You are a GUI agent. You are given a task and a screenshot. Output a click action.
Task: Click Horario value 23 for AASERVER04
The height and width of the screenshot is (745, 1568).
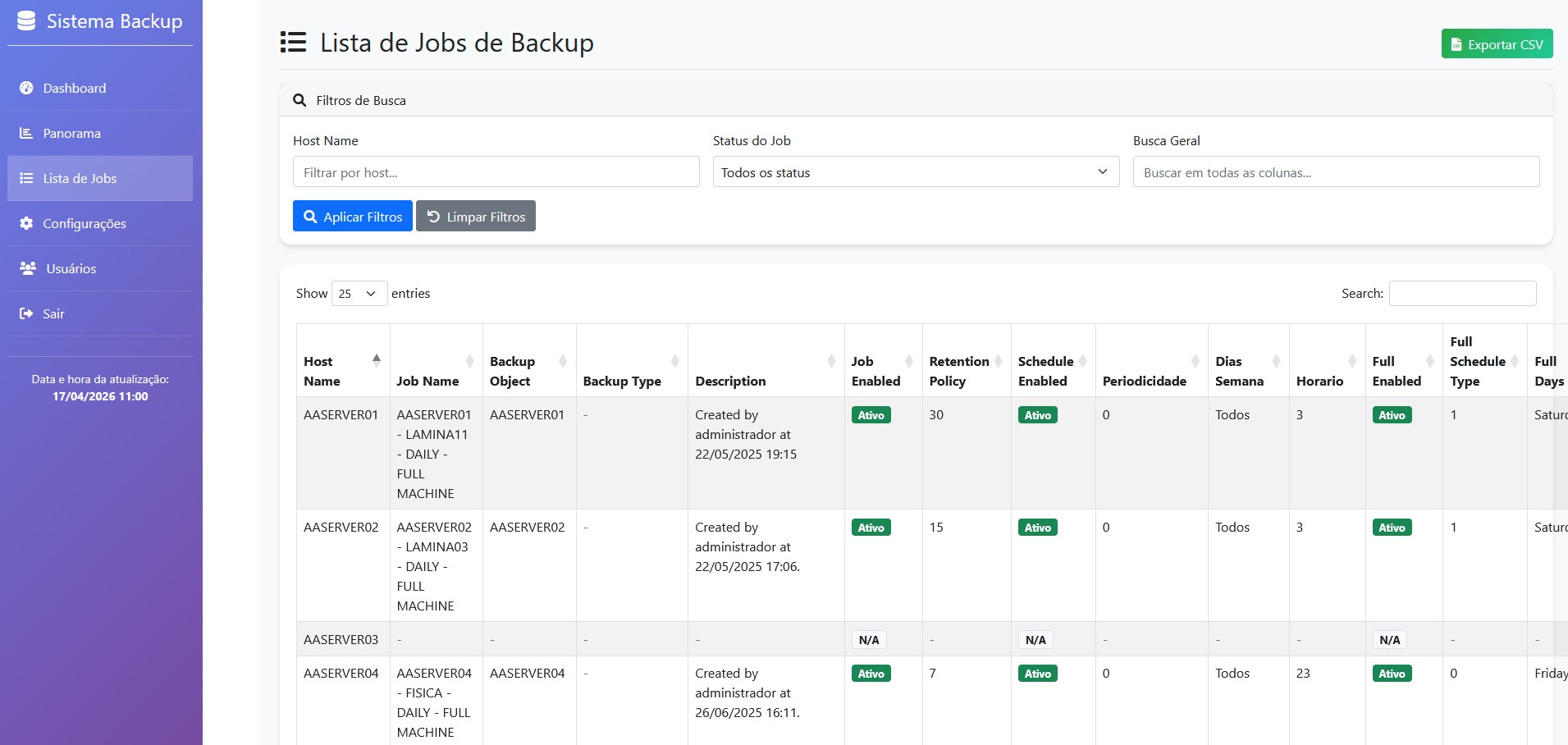point(1303,674)
